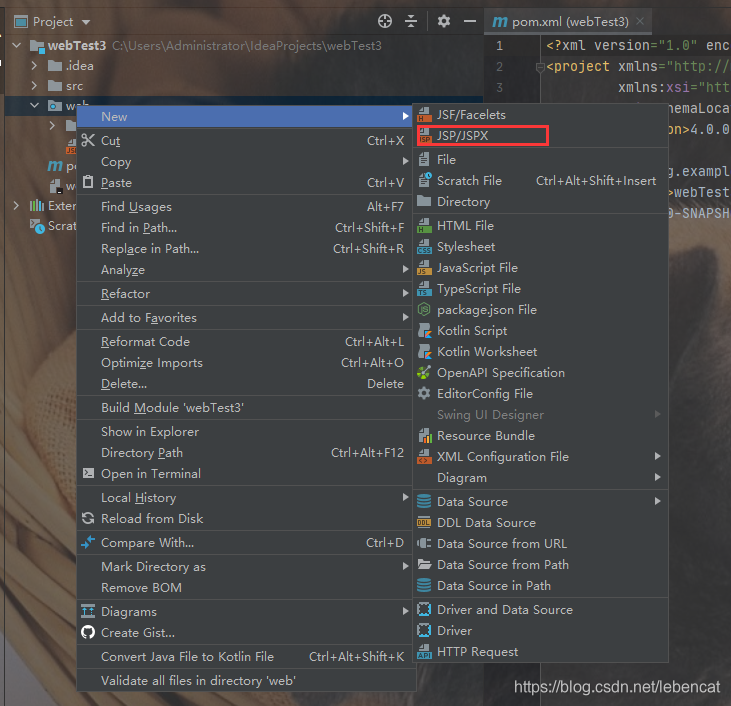The width and height of the screenshot is (731, 706).
Task: Select Remove BOM
Action: (x=245, y=588)
